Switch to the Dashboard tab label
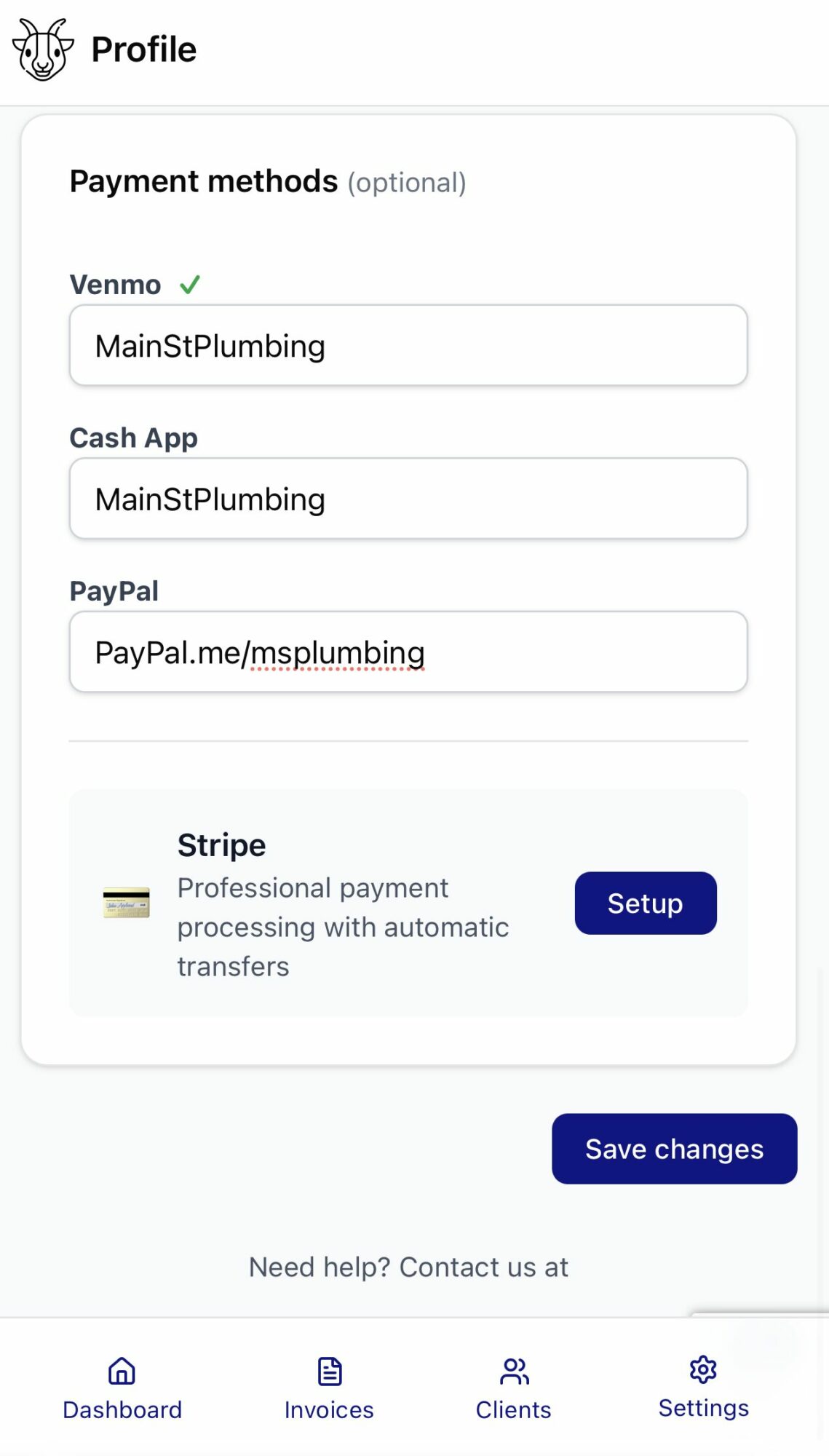Screen dimensions: 829x1456 (122, 1410)
